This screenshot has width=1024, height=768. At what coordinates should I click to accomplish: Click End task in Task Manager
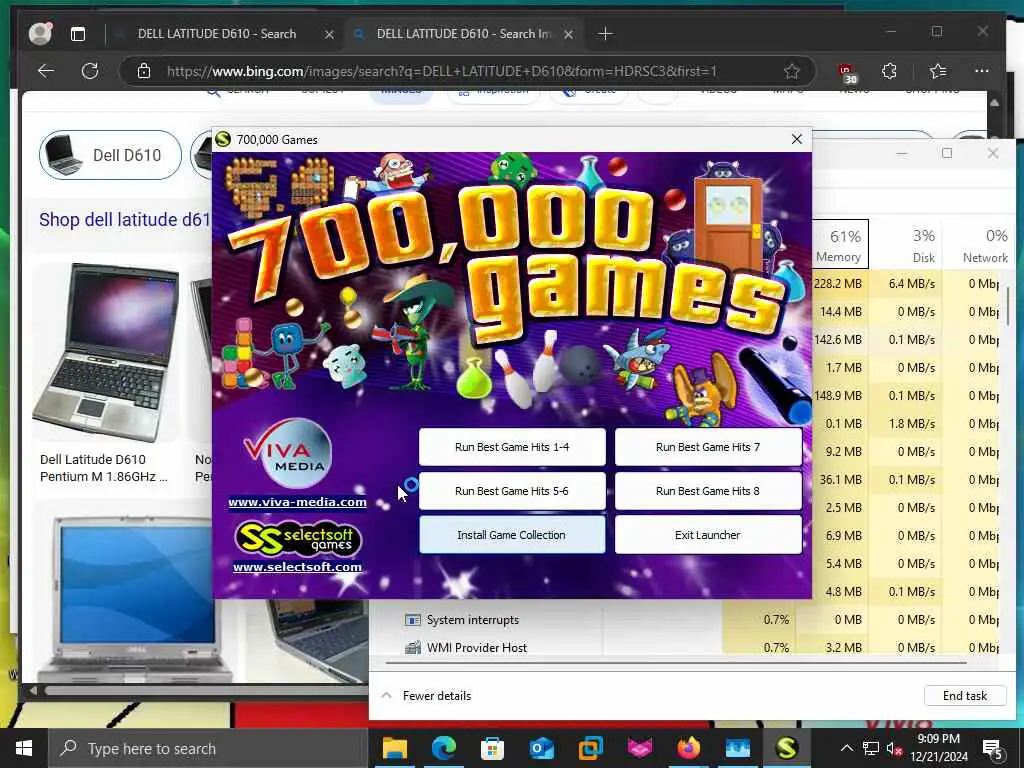pyautogui.click(x=965, y=696)
